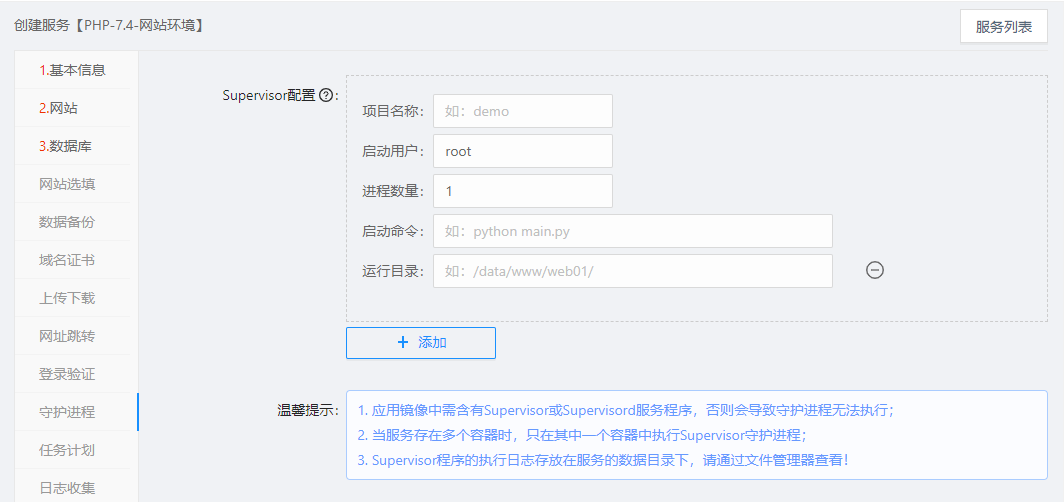Select the 网站选填 tab

coord(67,184)
